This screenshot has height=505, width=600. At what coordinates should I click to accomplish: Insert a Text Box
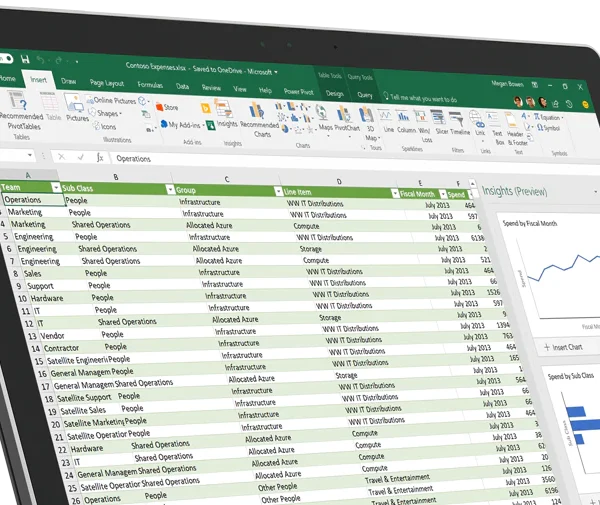click(496, 129)
